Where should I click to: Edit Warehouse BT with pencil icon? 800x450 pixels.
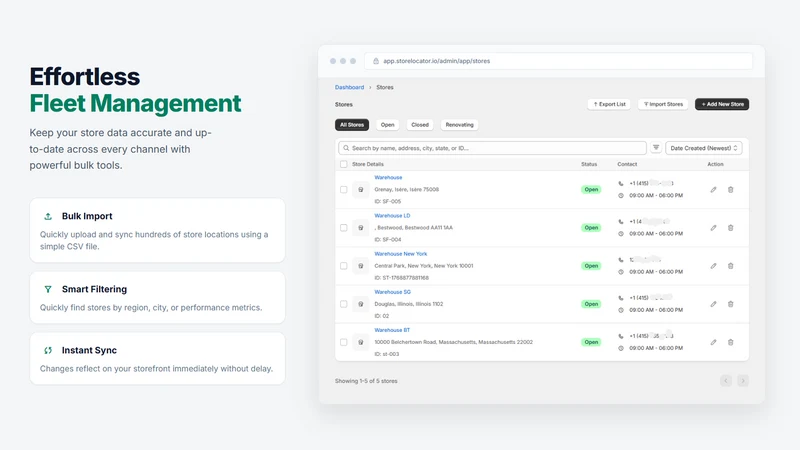pyautogui.click(x=713, y=342)
